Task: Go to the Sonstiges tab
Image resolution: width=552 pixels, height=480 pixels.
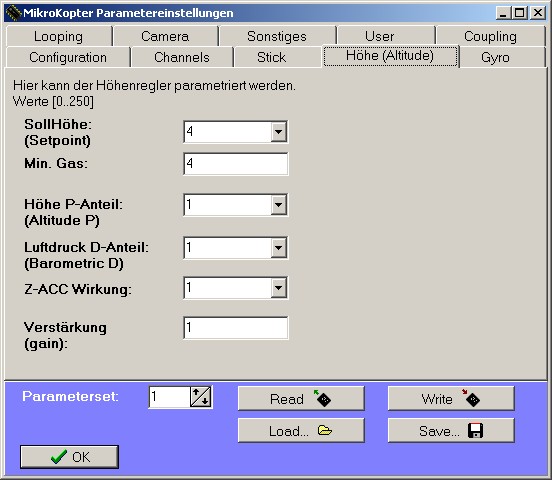Action: pyautogui.click(x=277, y=36)
